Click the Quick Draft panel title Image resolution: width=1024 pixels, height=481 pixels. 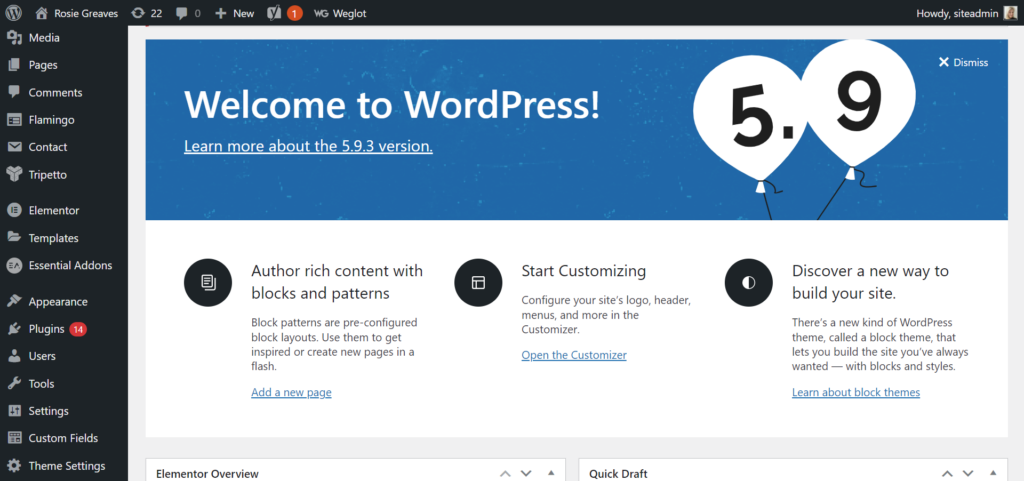click(x=618, y=474)
